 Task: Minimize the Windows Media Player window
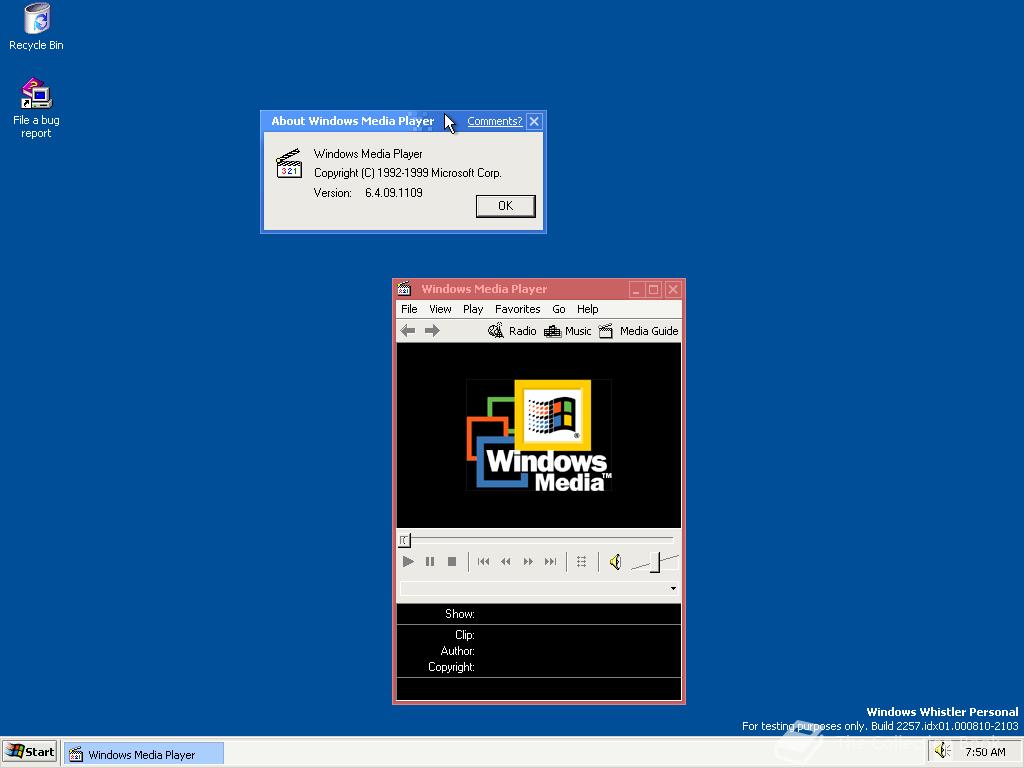[x=637, y=289]
